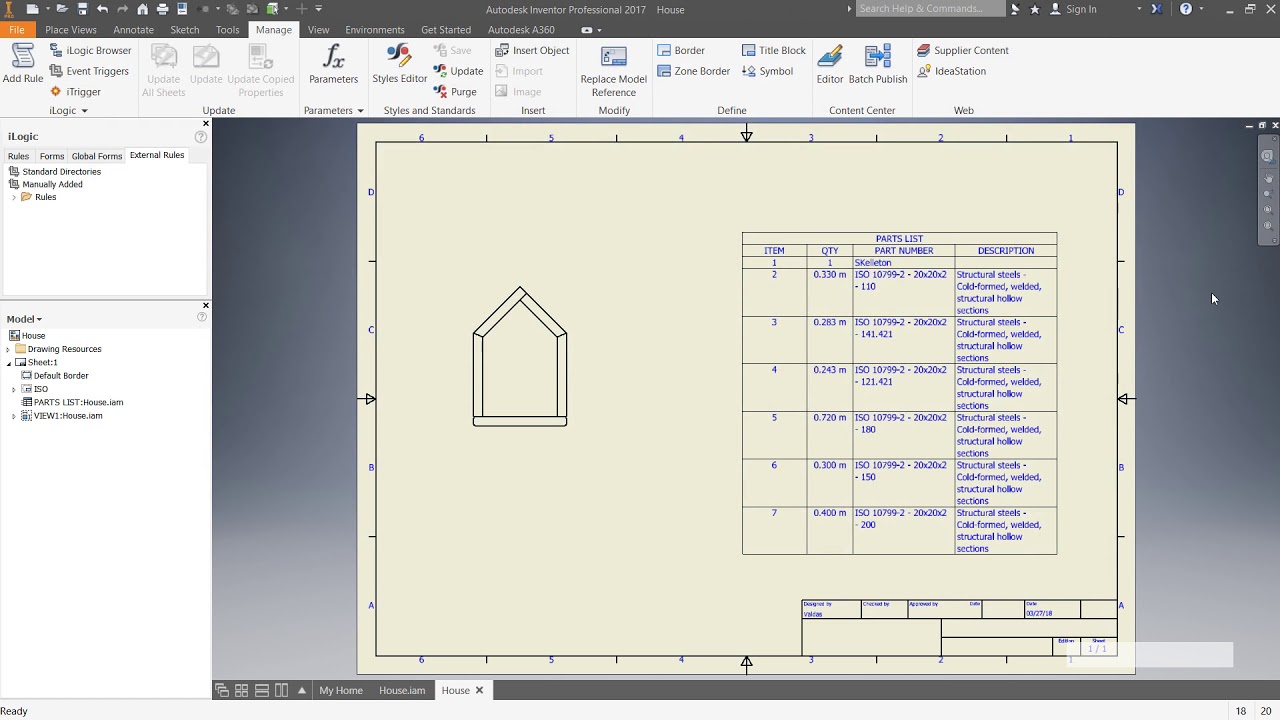Select Standard Directories item
Viewport: 1280px width, 720px height.
pyautogui.click(x=55, y=172)
